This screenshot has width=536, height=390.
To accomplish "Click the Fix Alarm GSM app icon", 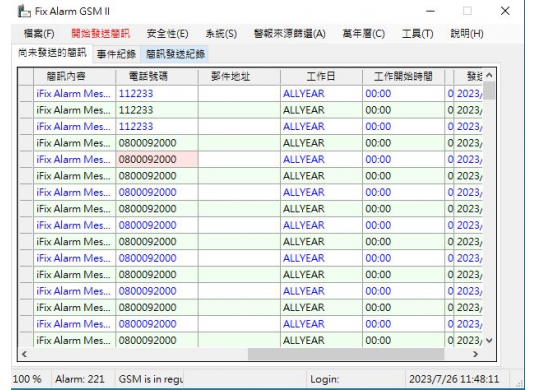I will [24, 11].
